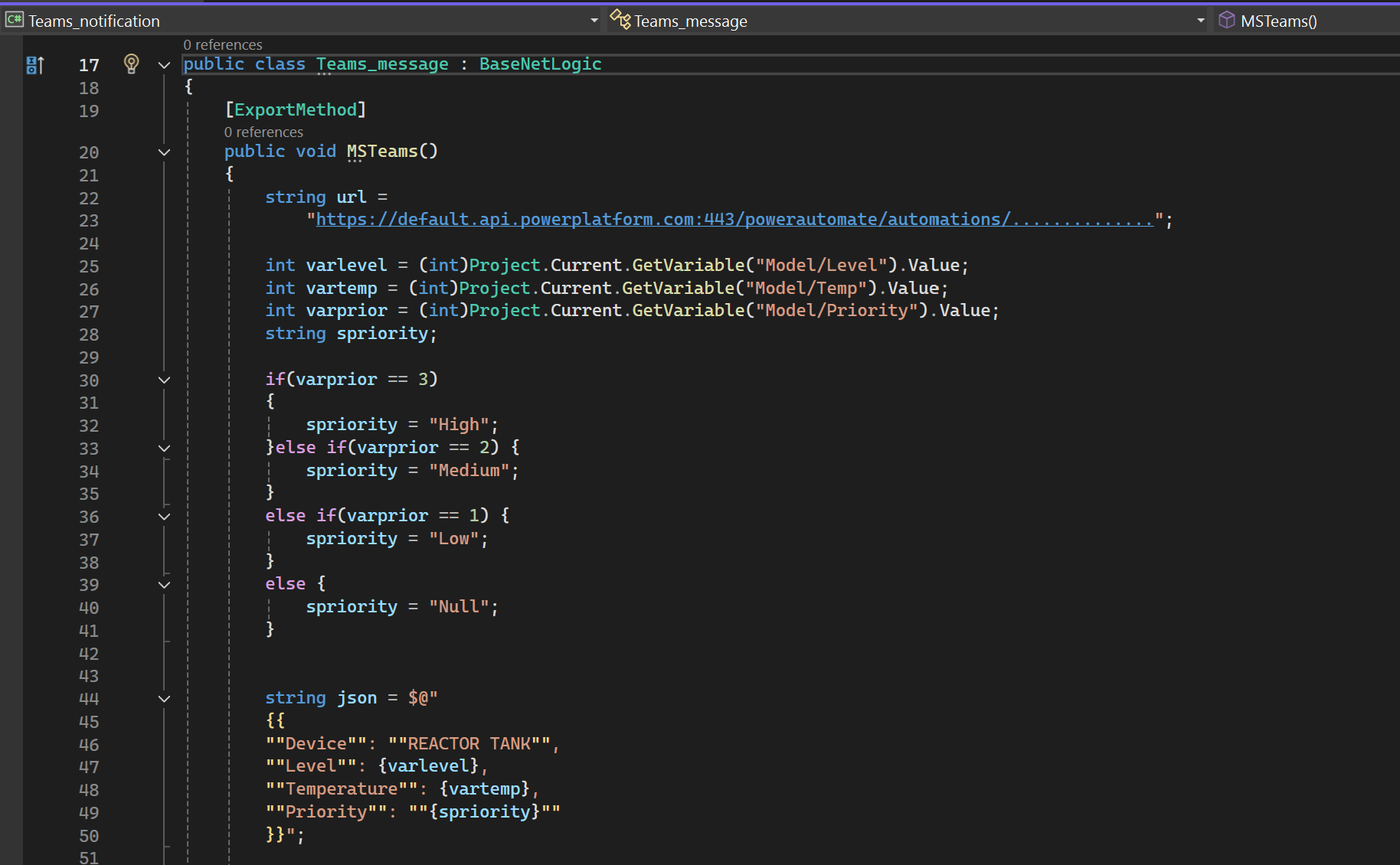Collapse the if block at line 30

coord(164,380)
